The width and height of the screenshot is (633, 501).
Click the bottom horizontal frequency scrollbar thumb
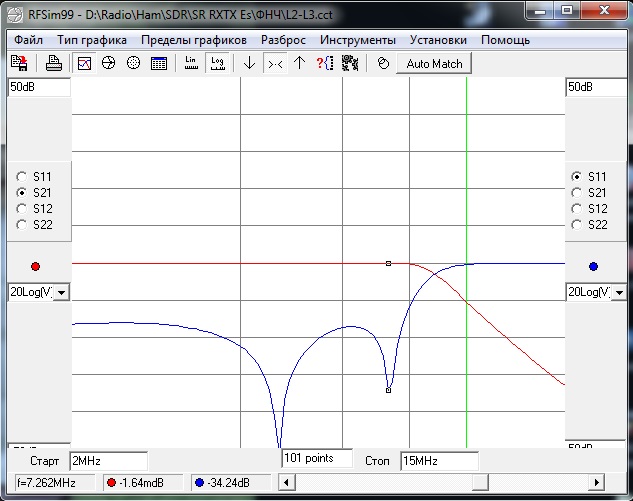(480, 483)
